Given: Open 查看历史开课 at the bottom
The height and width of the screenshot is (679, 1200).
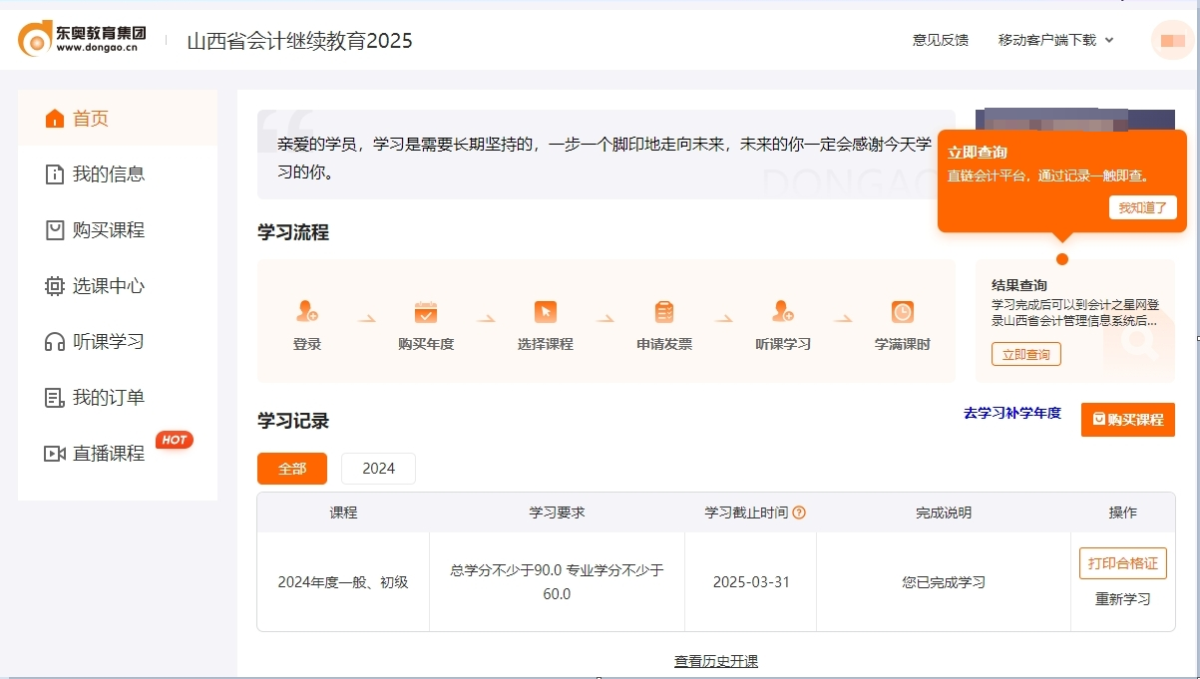Looking at the screenshot, I should point(719,660).
